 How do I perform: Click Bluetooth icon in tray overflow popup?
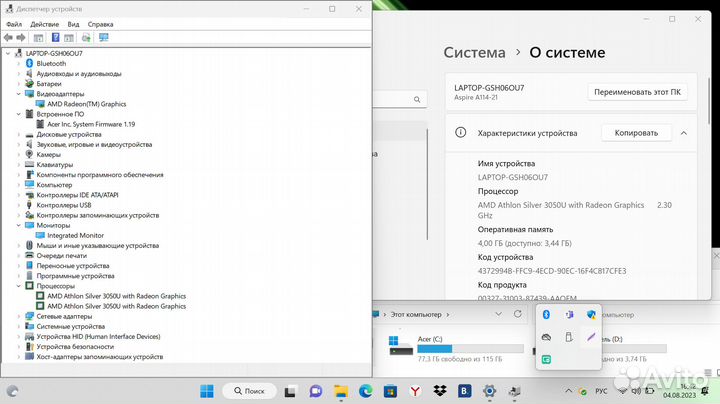546,314
